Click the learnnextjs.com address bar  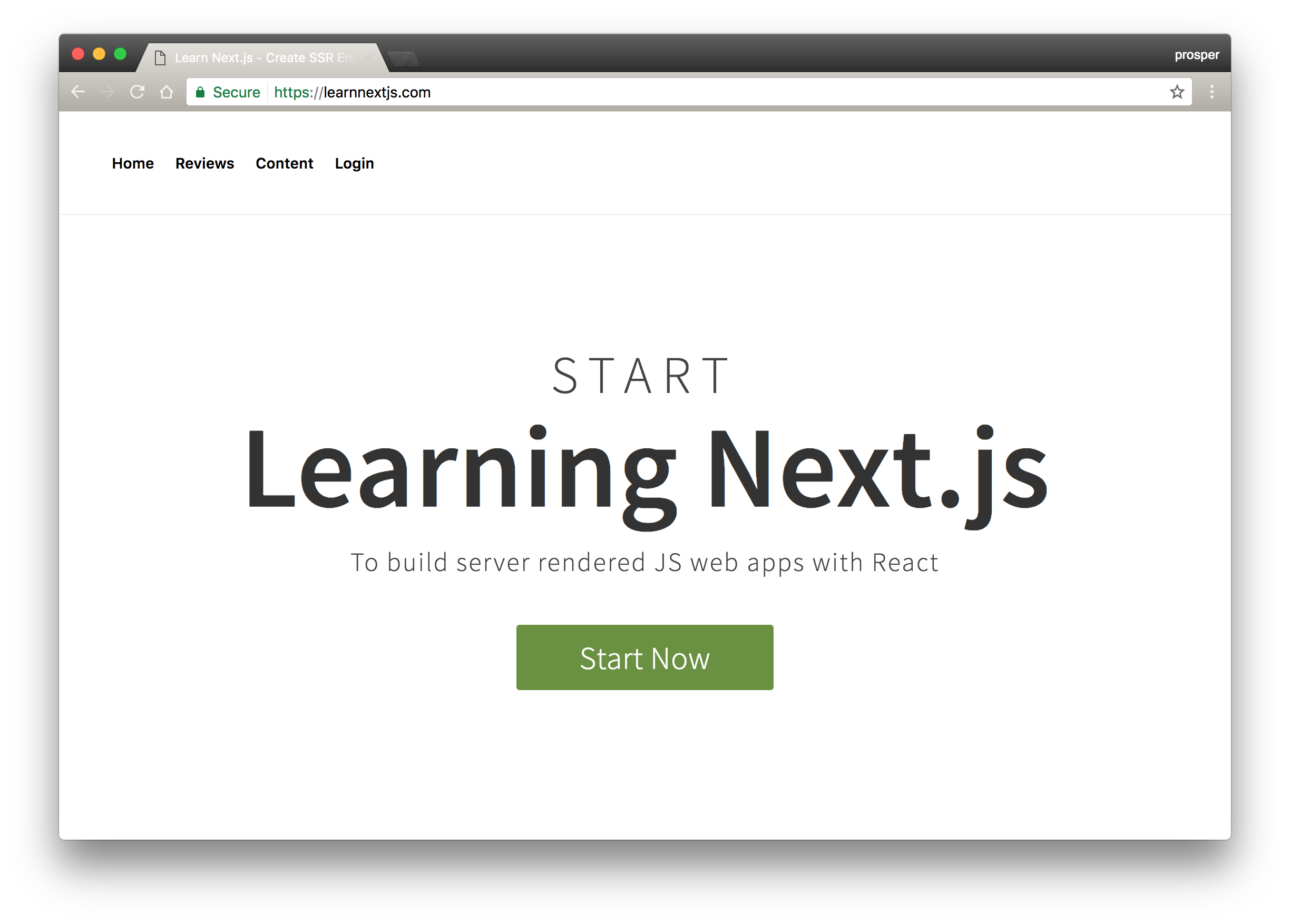point(682,92)
